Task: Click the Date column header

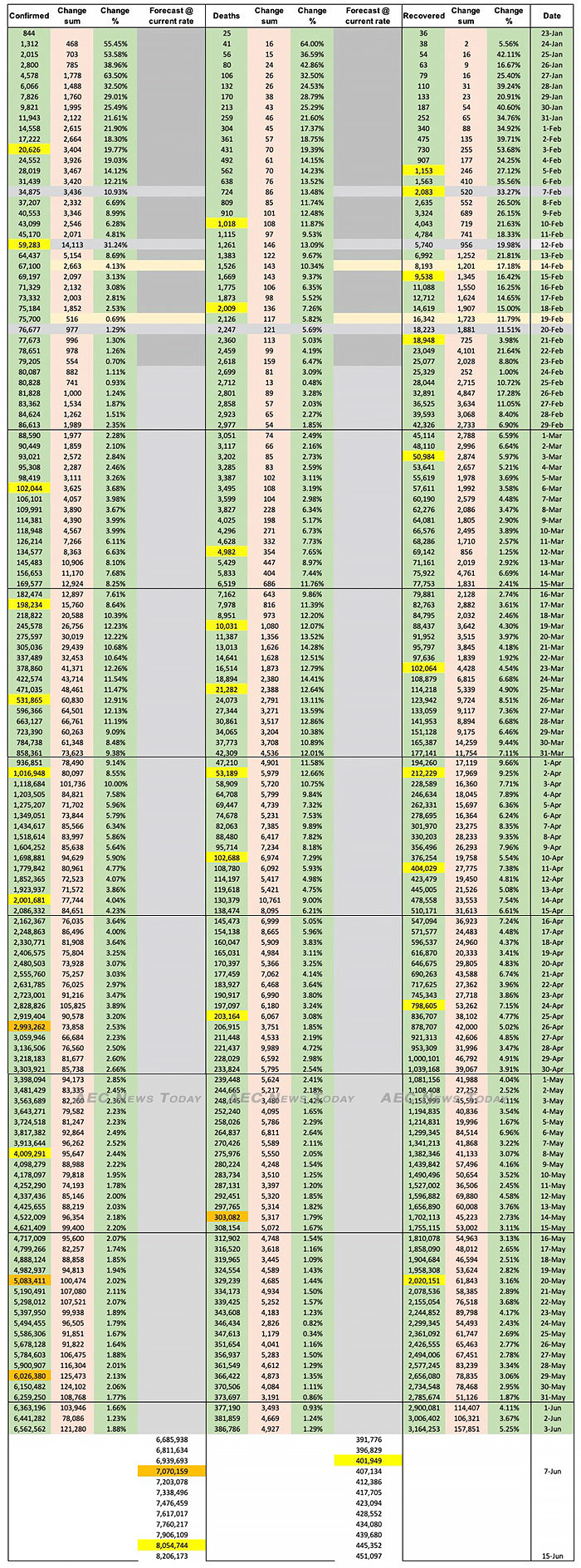Action: tap(552, 16)
